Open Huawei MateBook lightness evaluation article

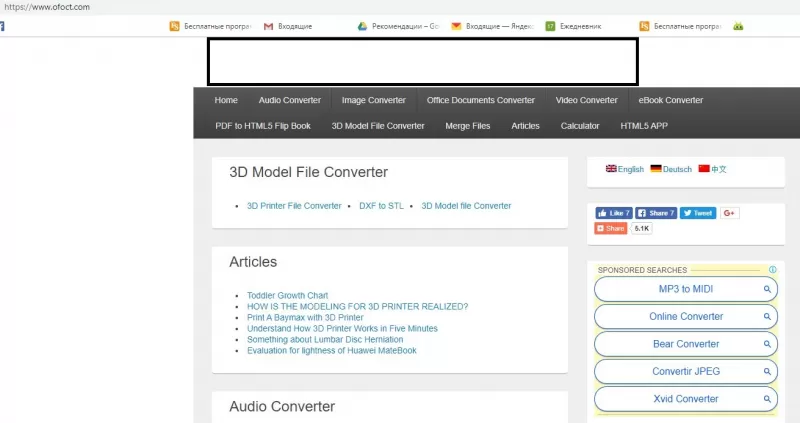point(332,350)
